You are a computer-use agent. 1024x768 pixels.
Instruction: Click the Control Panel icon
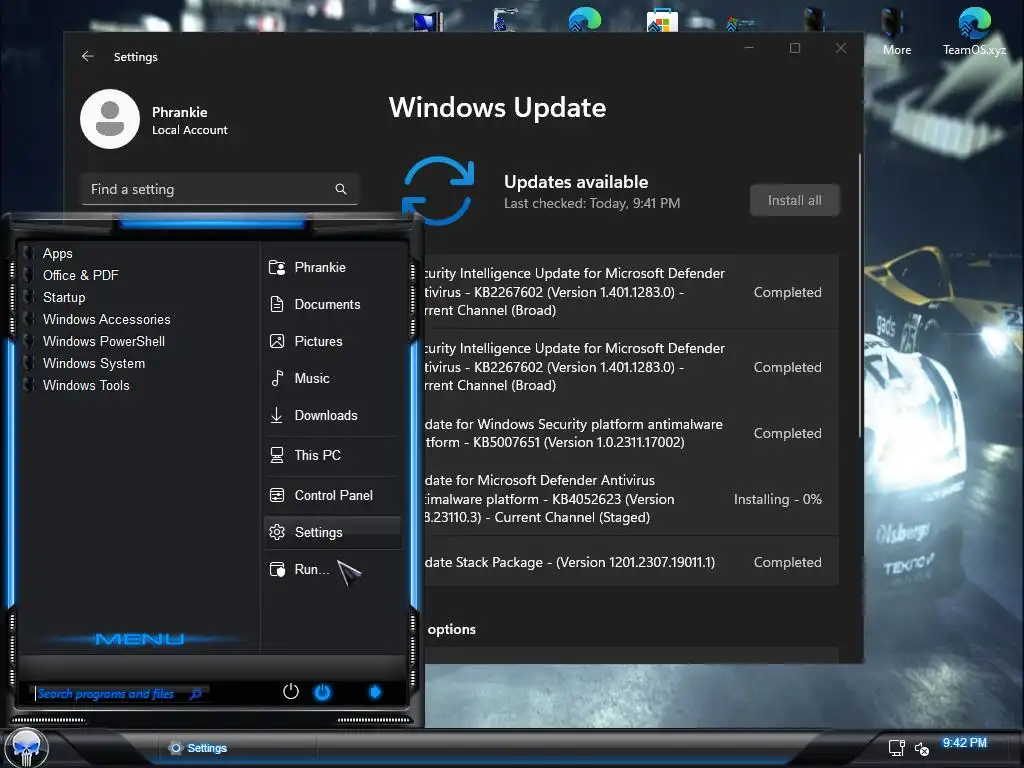click(277, 495)
